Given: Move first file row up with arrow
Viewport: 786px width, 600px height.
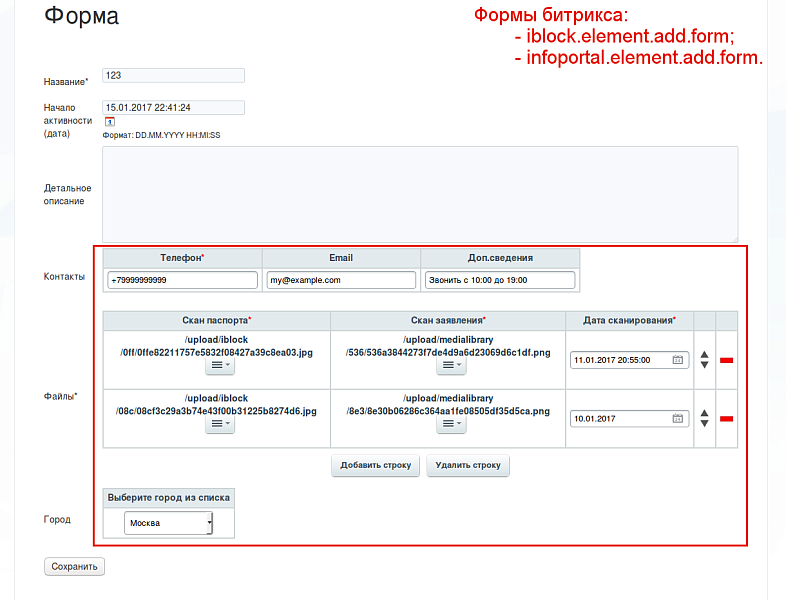Looking at the screenshot, I should pyautogui.click(x=704, y=354).
